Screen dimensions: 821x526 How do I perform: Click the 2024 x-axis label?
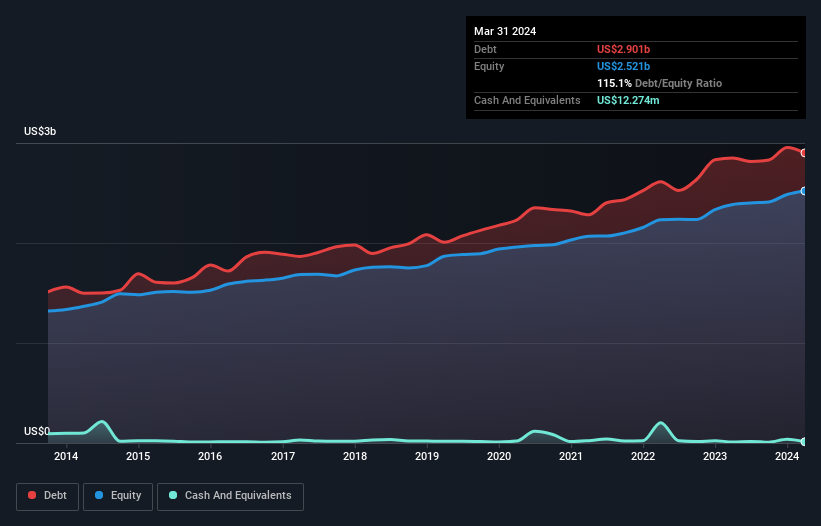(x=787, y=457)
